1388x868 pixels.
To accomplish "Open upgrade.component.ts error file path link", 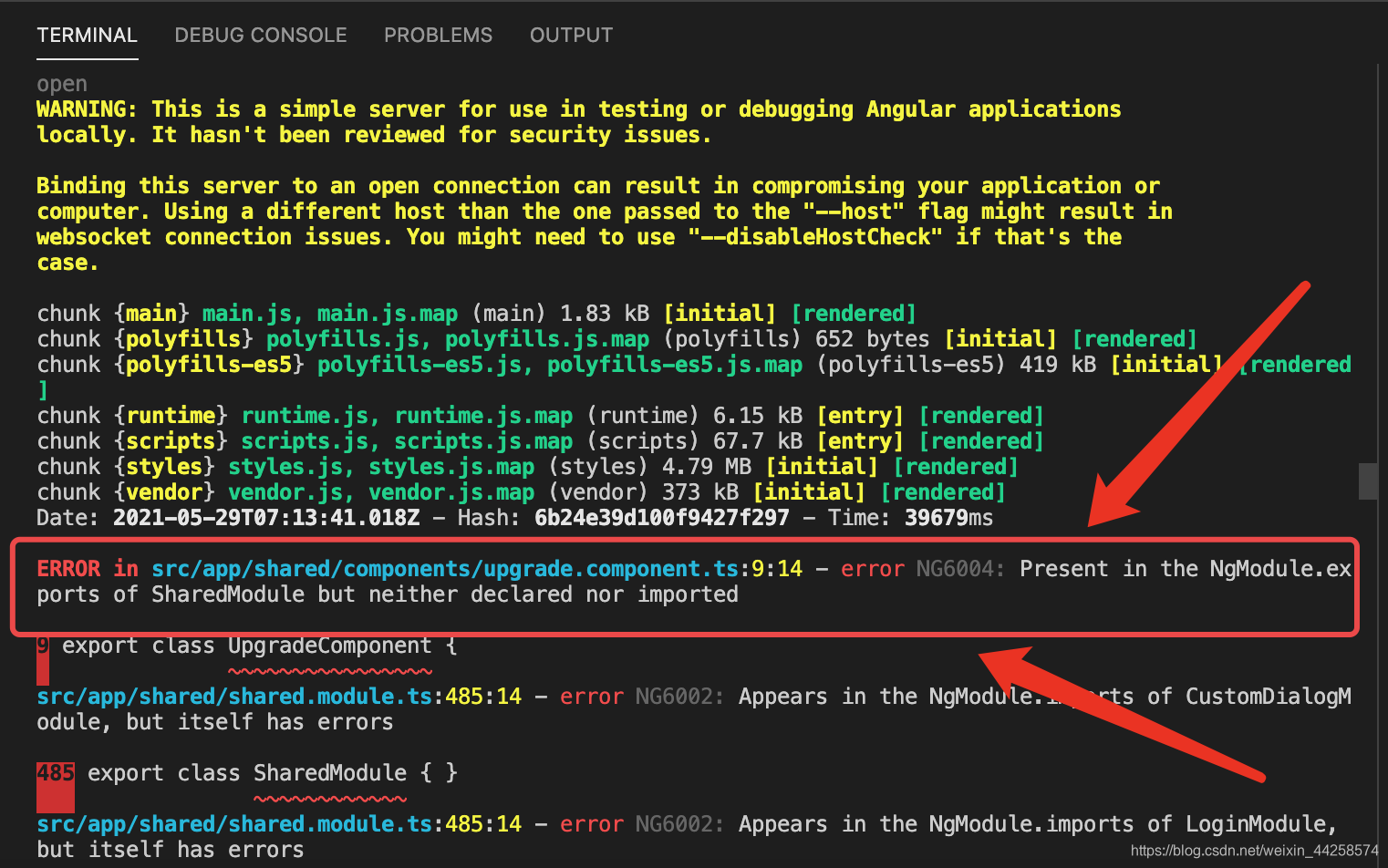I will 445,569.
